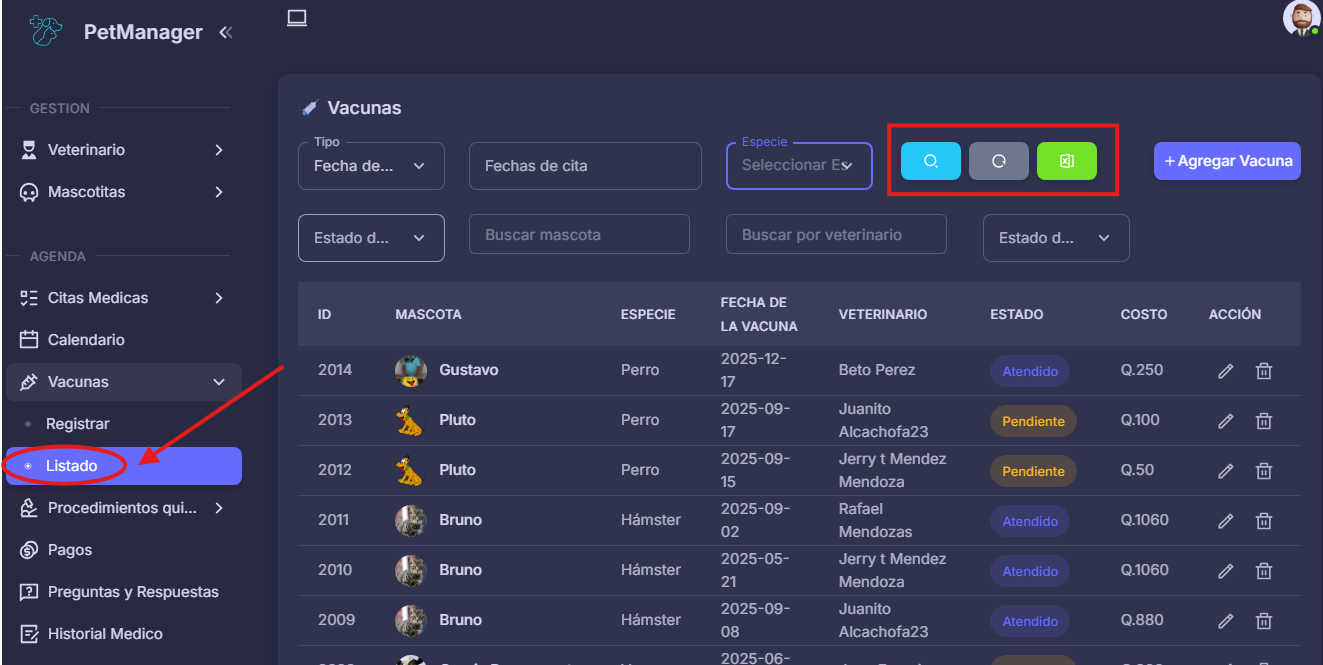
Task: Go to Pagos in sidebar
Action: [x=70, y=550]
